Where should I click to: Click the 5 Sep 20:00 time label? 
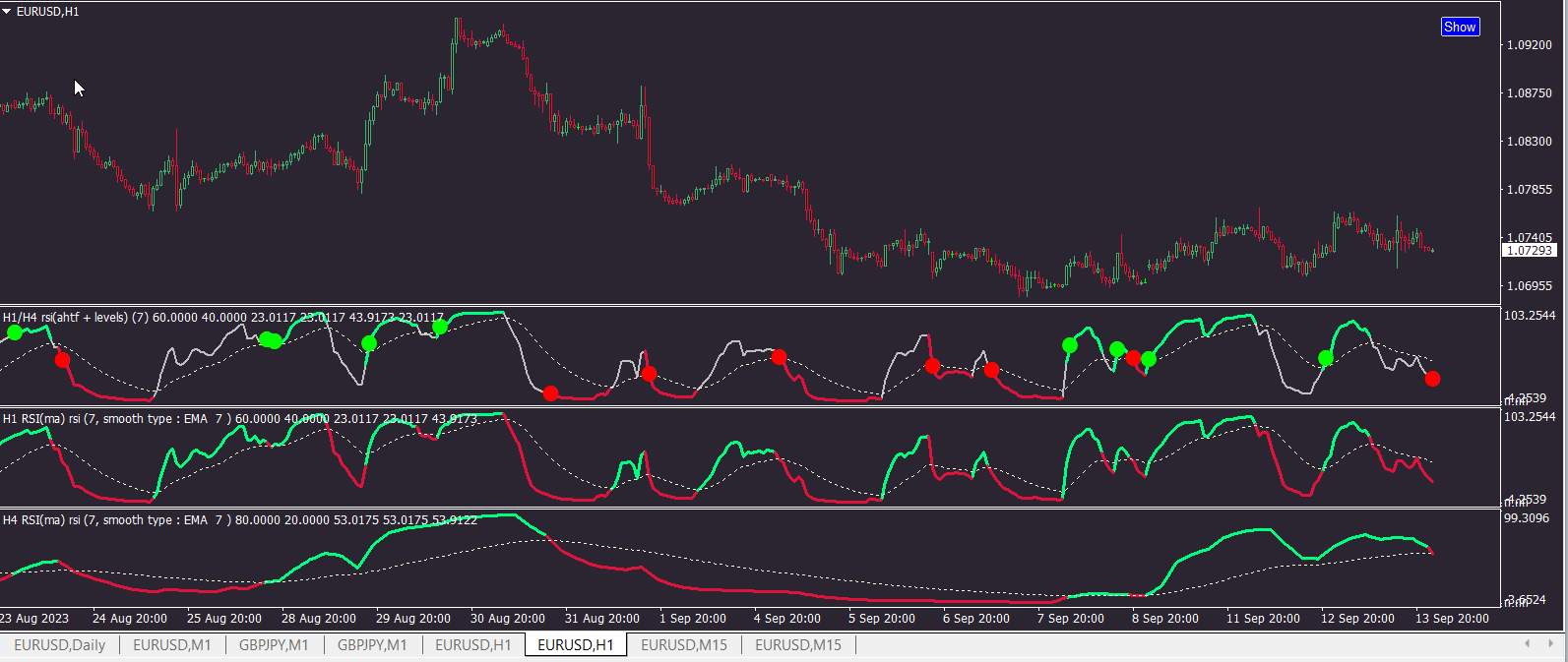882,619
